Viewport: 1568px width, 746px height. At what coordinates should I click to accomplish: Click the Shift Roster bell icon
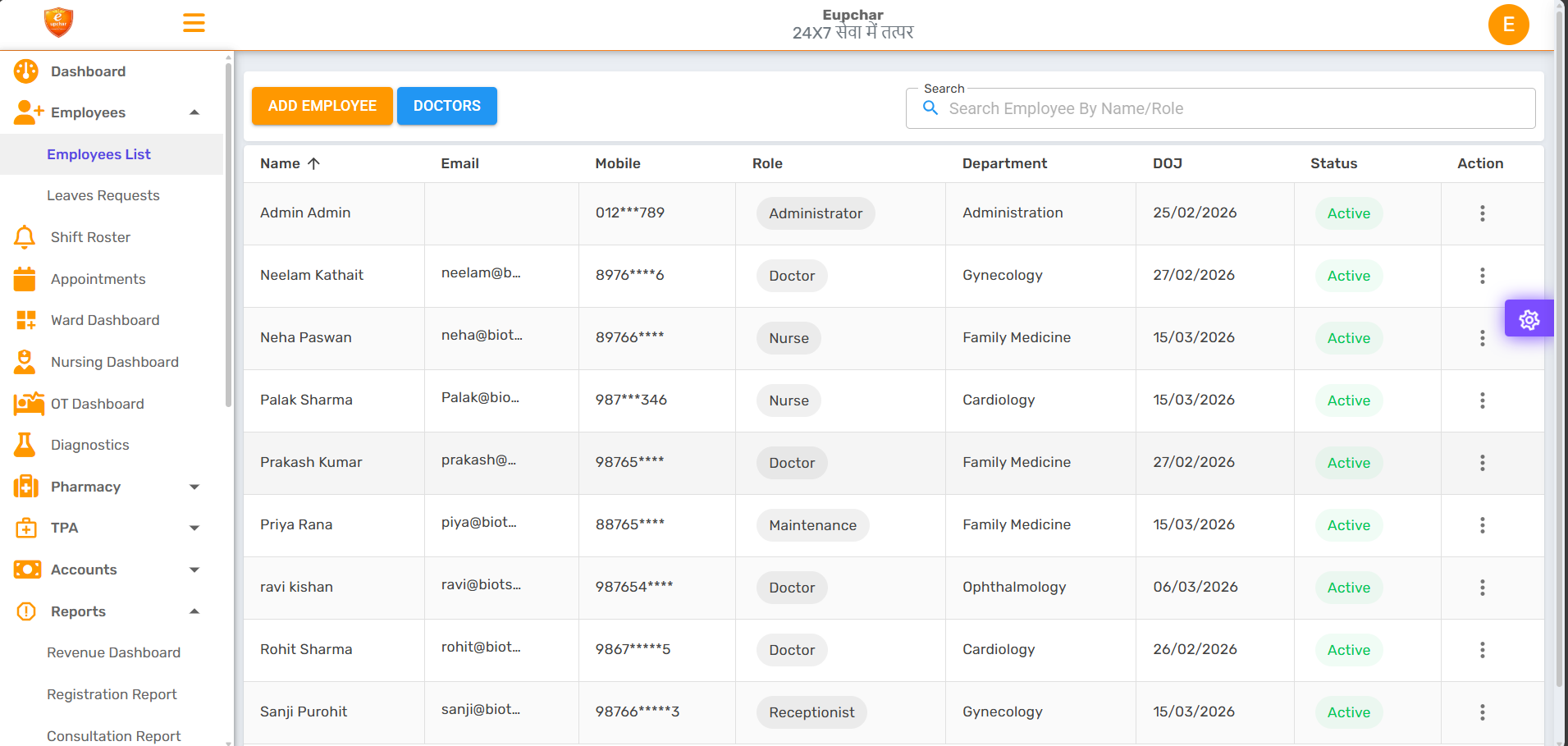[25, 237]
